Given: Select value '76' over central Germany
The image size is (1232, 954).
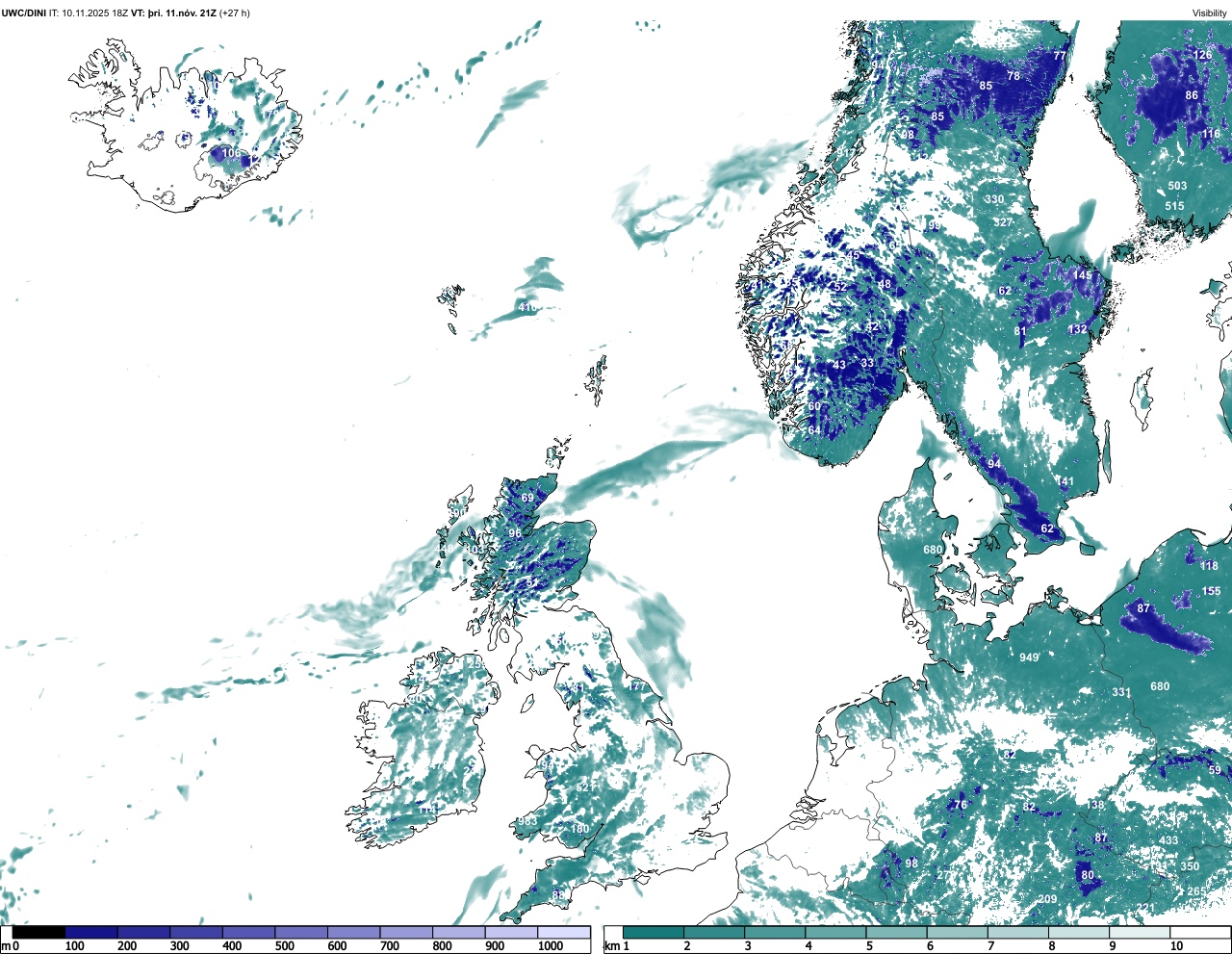Looking at the screenshot, I should click(x=960, y=805).
